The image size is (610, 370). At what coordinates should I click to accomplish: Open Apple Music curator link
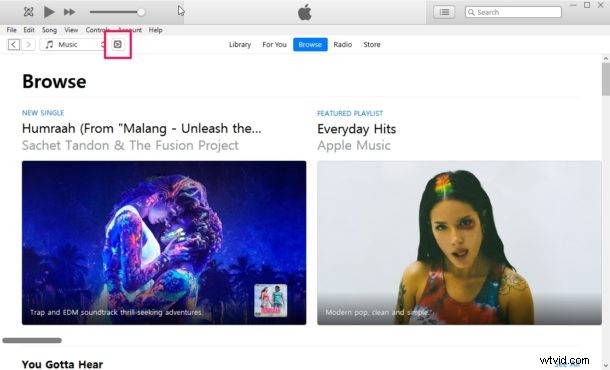354,146
